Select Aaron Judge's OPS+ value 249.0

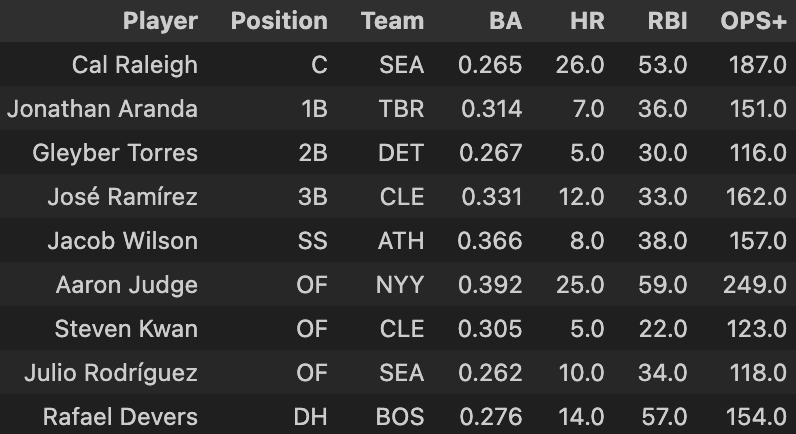(755, 285)
